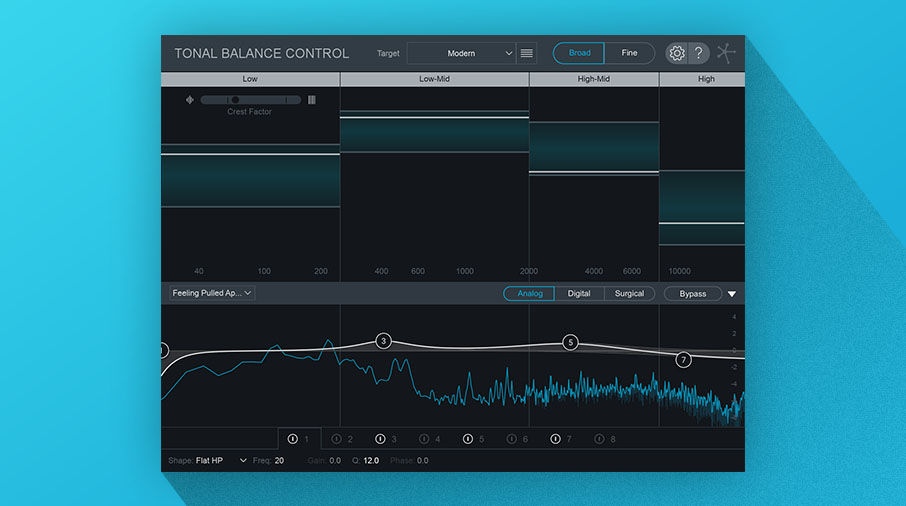Expand the Flat HP shape dropdown
Viewport: 906px width, 506px height.
(243, 461)
